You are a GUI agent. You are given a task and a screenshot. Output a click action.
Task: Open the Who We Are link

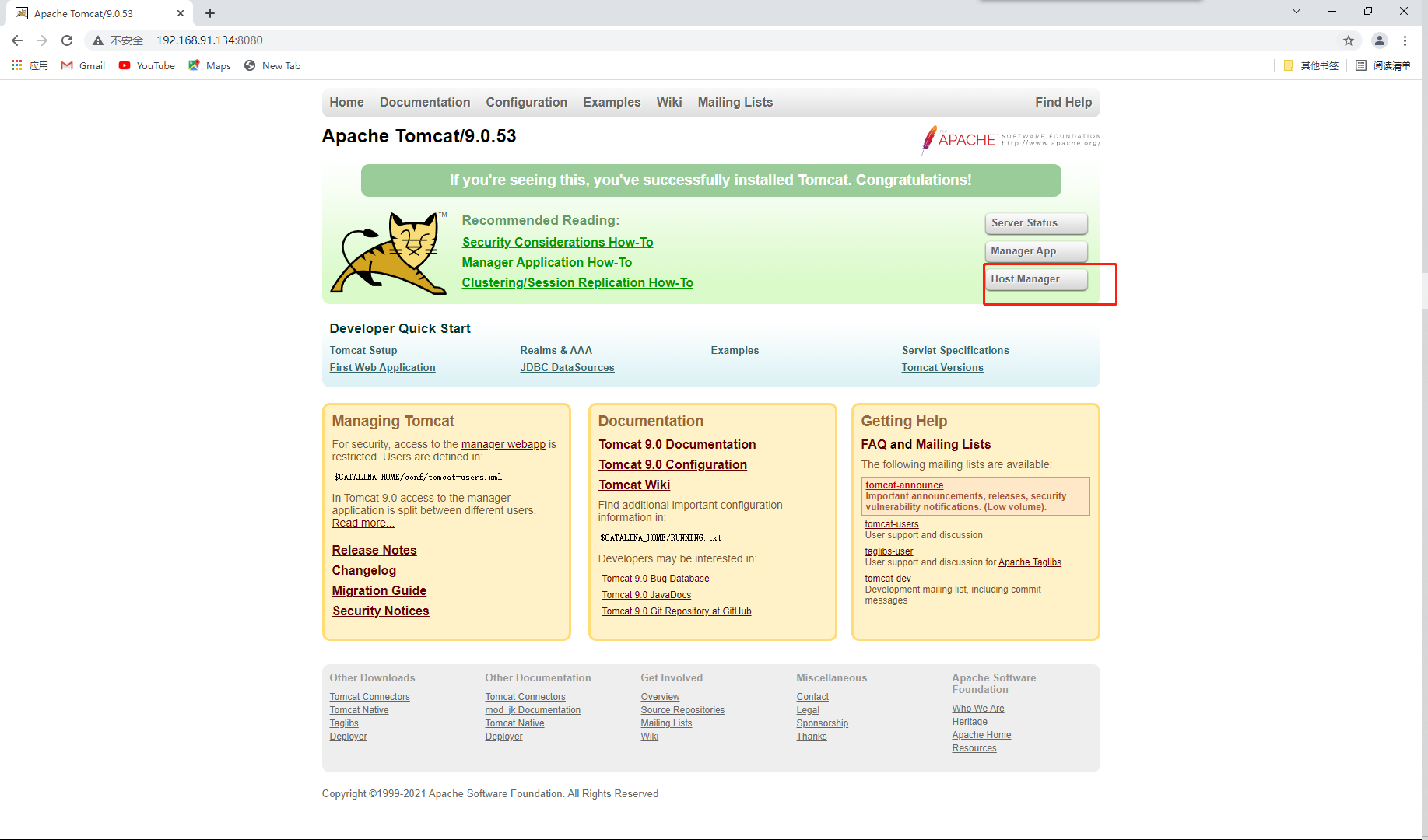(978, 709)
